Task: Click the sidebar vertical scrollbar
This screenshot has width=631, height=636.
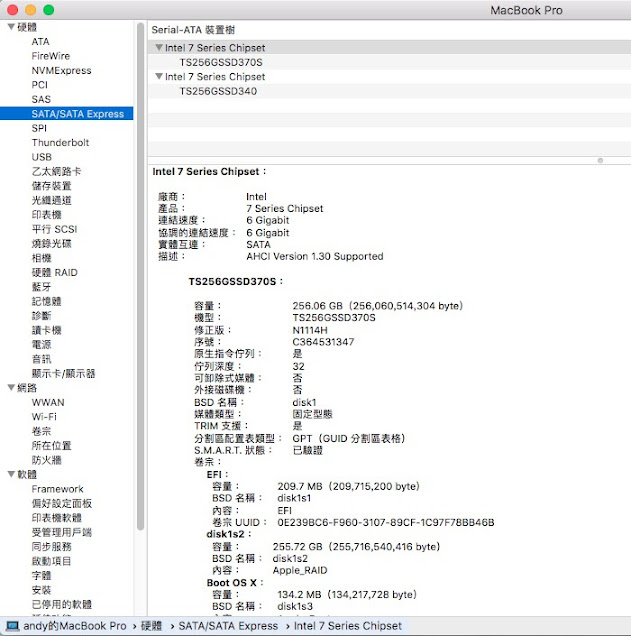Action: point(140,276)
